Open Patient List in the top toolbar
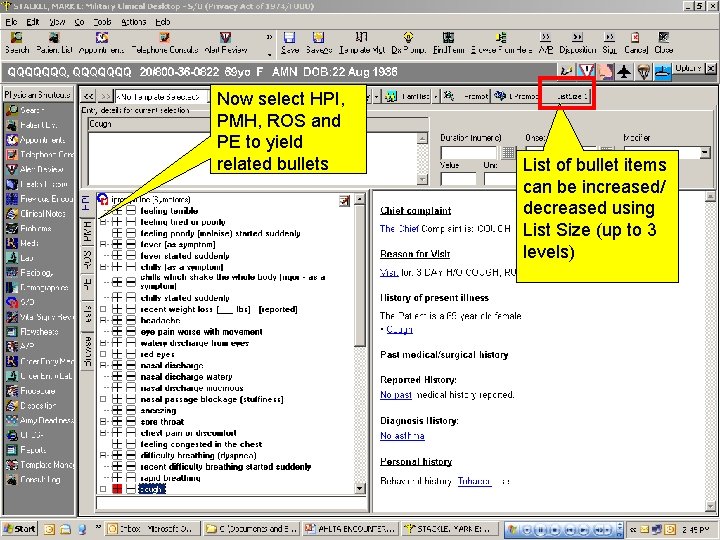Viewport: 720px width, 540px height. (54, 43)
